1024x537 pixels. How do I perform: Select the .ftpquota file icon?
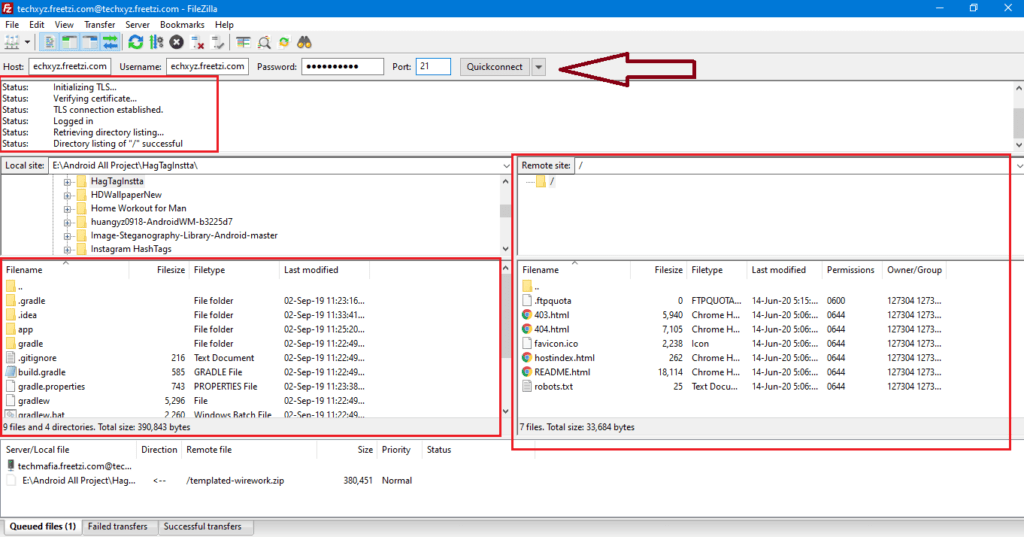pyautogui.click(x=527, y=301)
